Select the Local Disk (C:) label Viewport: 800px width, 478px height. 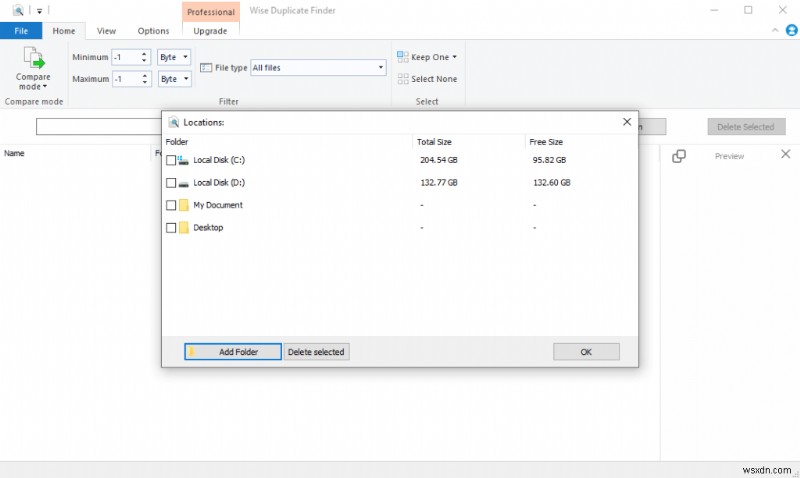click(219, 160)
